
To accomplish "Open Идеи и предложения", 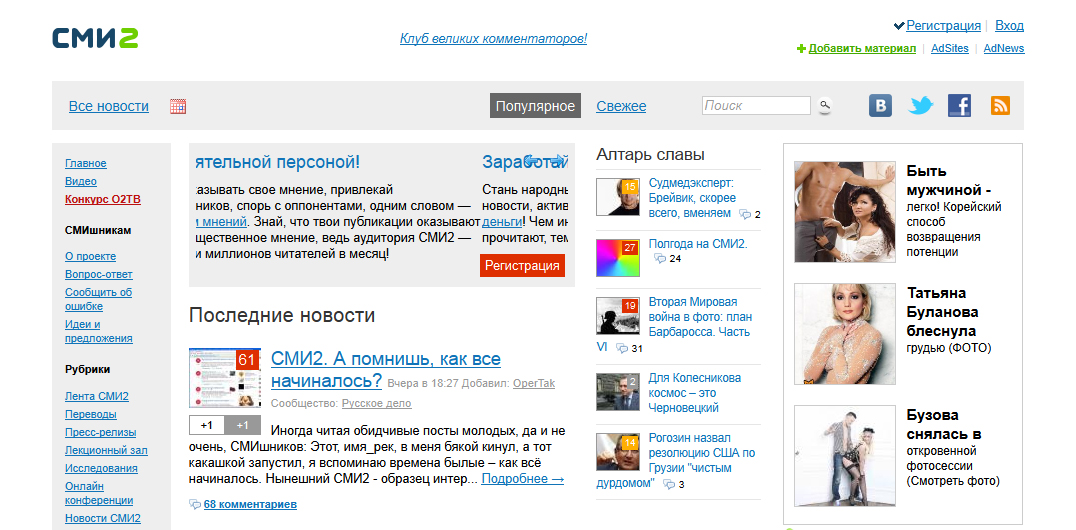I will (99, 331).
